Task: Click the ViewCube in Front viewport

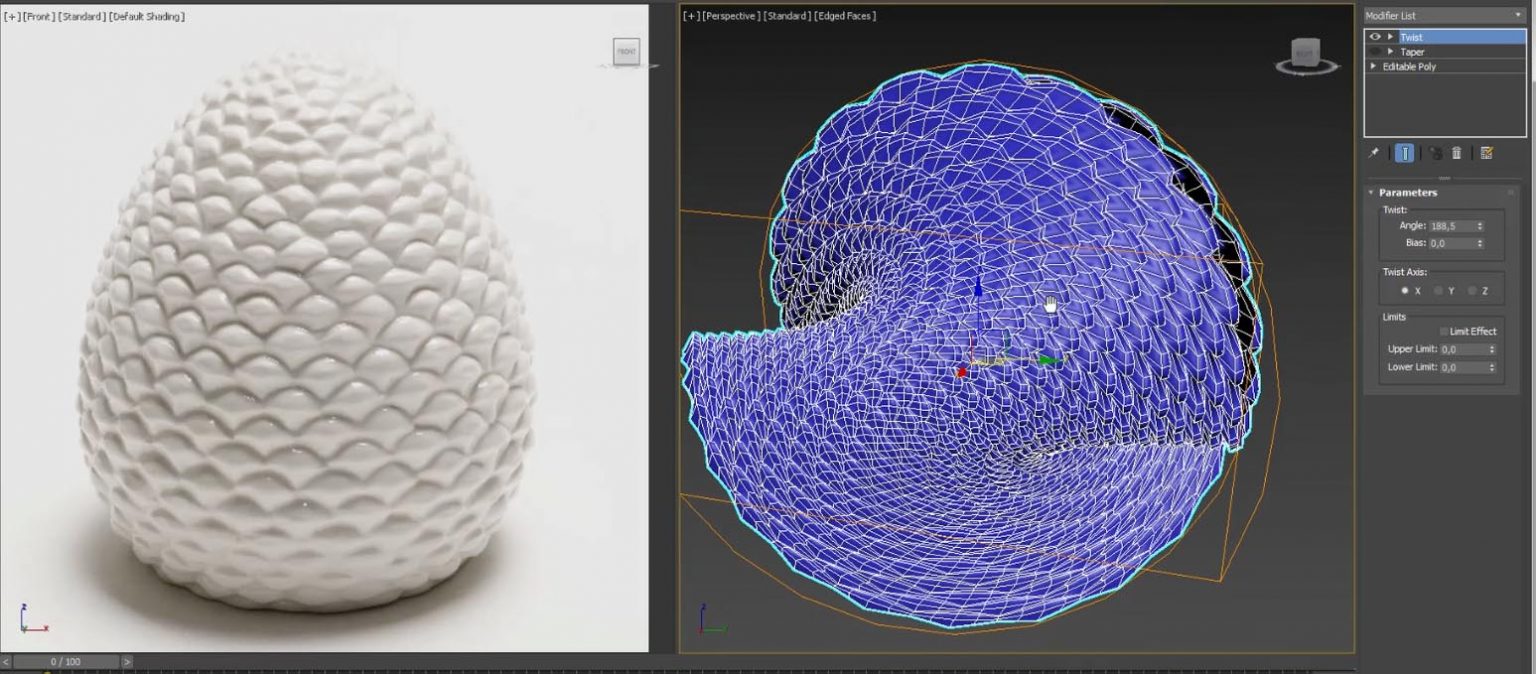Action: tap(626, 52)
